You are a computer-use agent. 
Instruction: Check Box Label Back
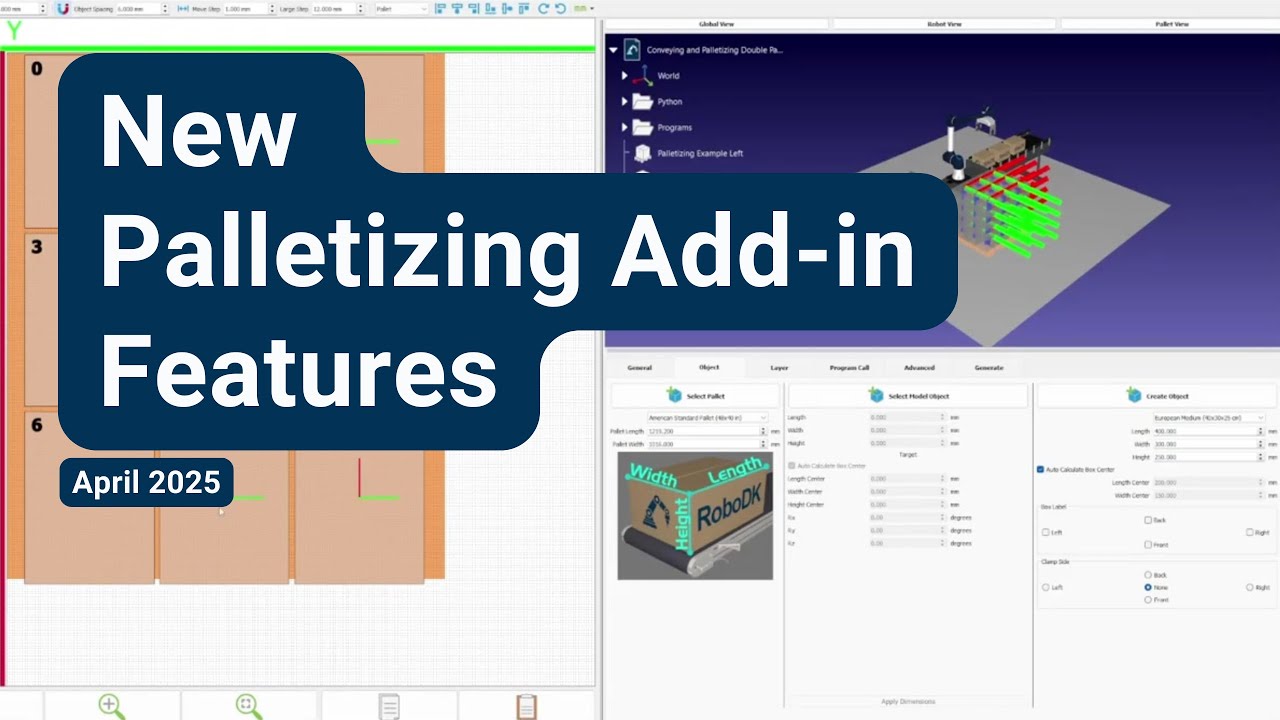point(1148,520)
